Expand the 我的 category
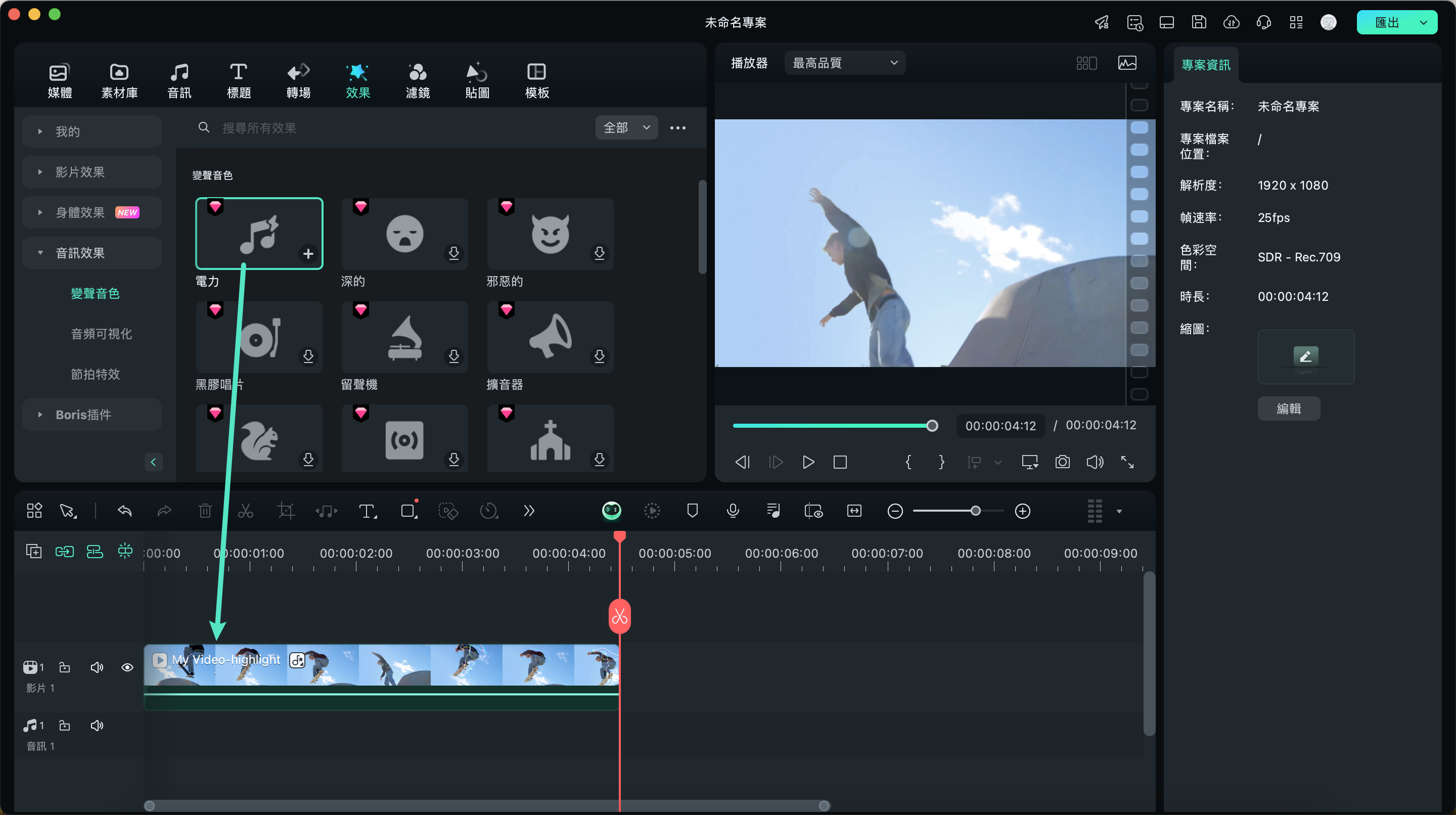Viewport: 1456px width, 815px height. (x=92, y=131)
